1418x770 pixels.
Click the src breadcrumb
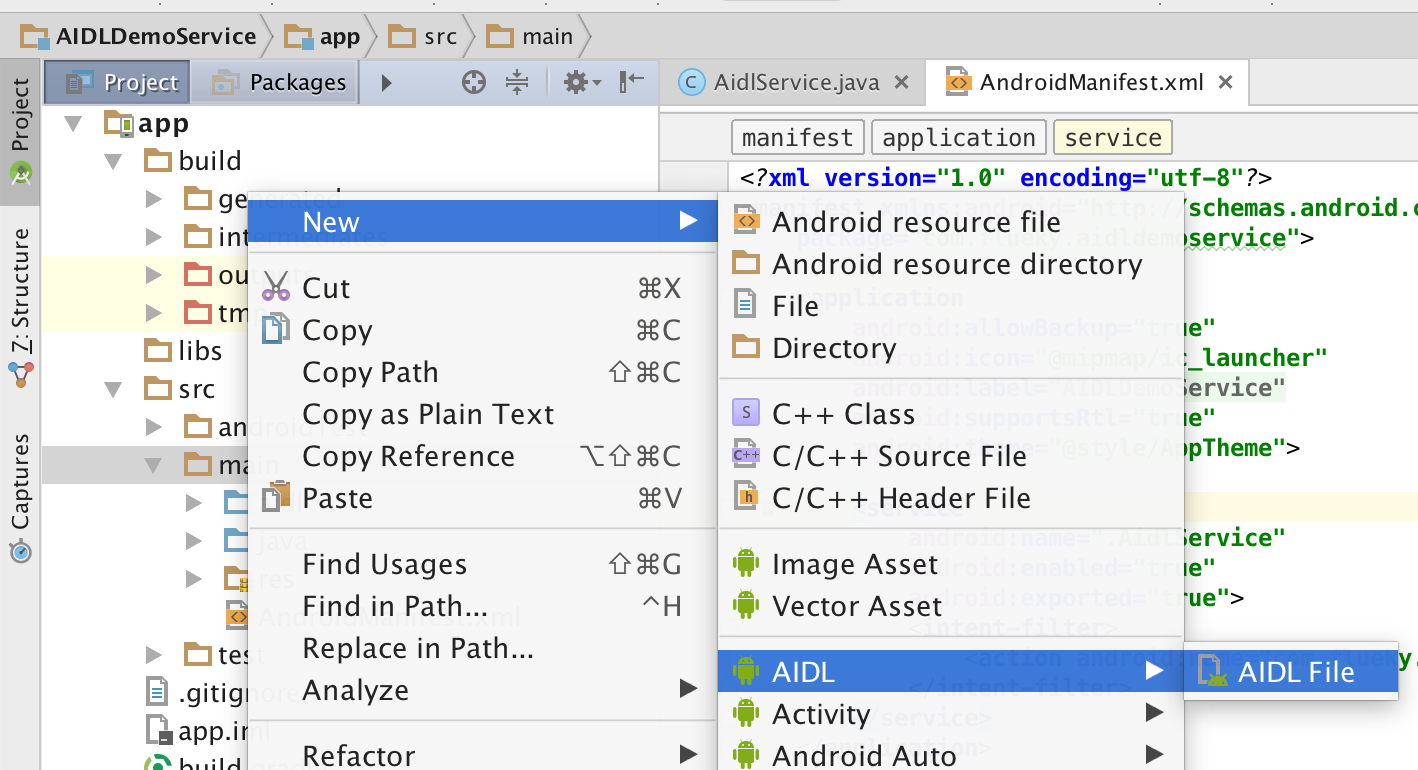[423, 37]
